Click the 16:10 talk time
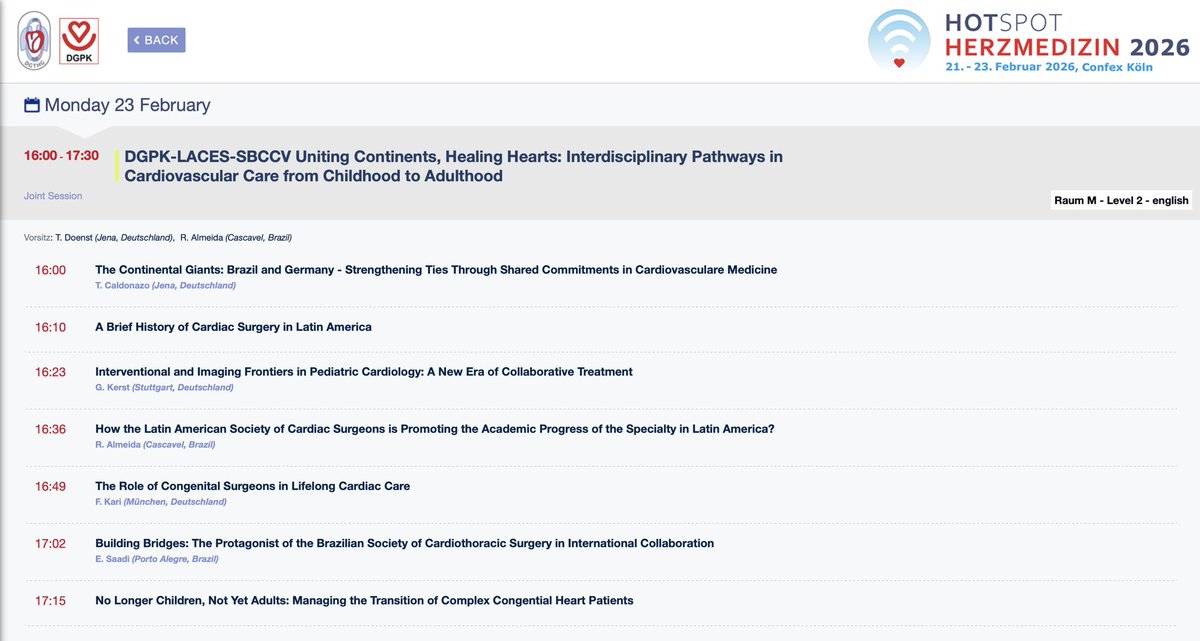This screenshot has width=1200, height=641. 51,327
